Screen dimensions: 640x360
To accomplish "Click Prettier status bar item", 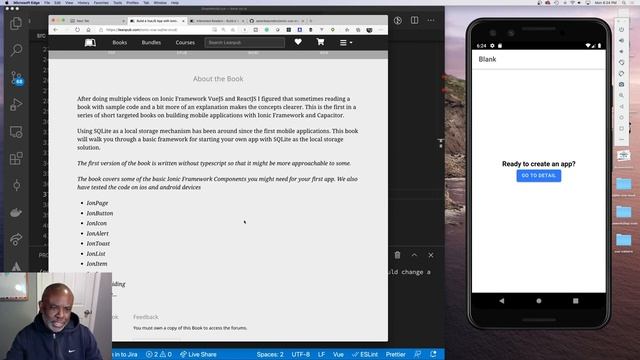I will click(x=395, y=354).
